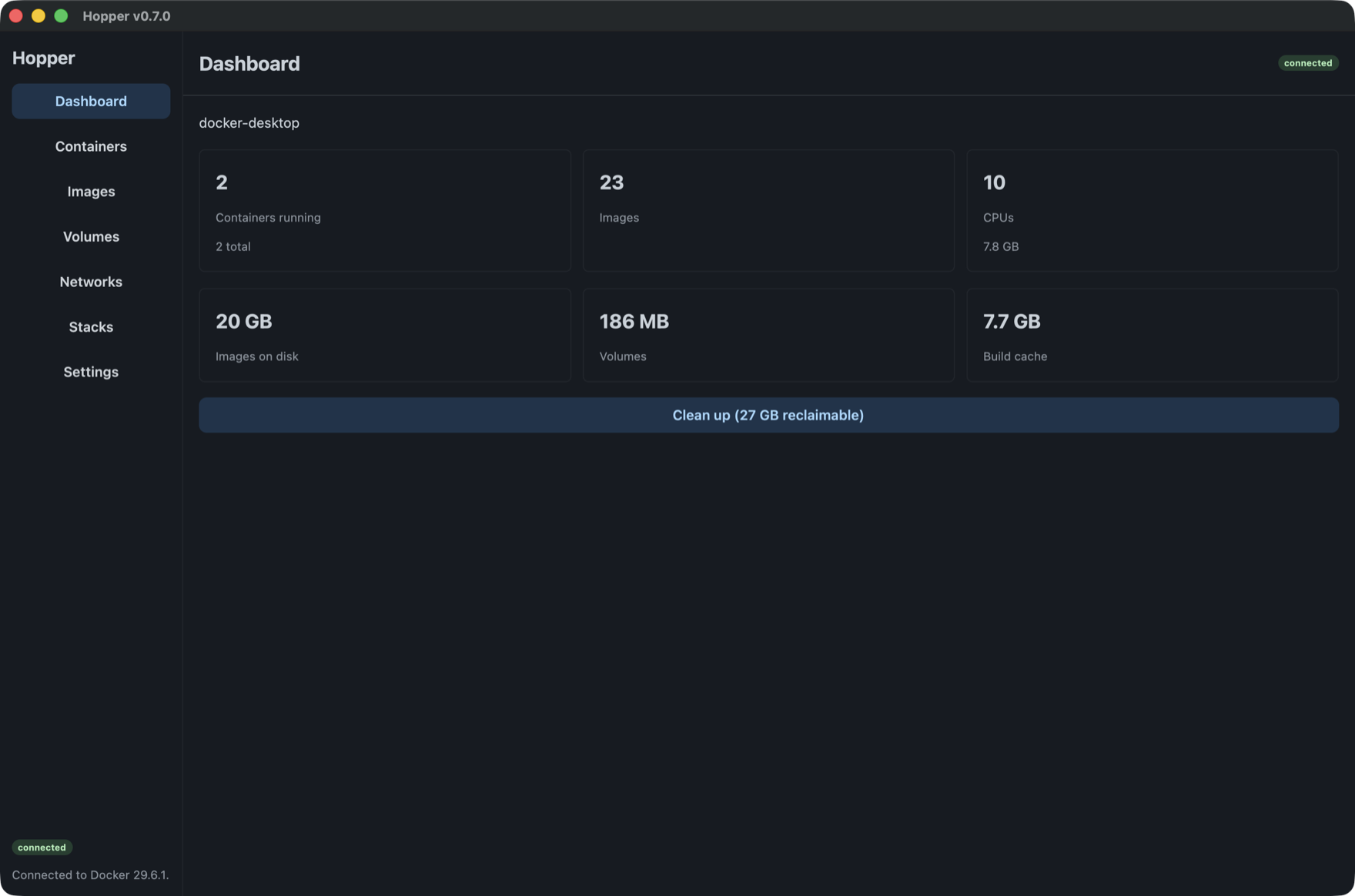Screen dimensions: 1355x896
Task: Select the 10 CPUs stat card
Action: [x=1153, y=210]
